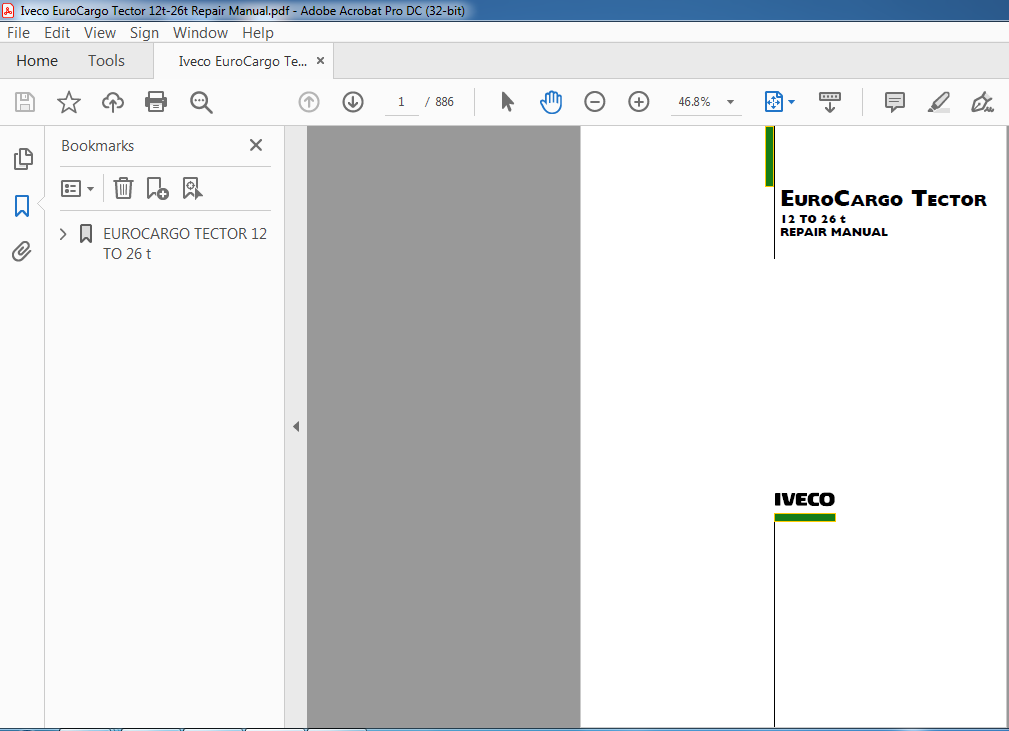The image size is (1009, 731).
Task: Click the page number field
Action: coord(402,102)
